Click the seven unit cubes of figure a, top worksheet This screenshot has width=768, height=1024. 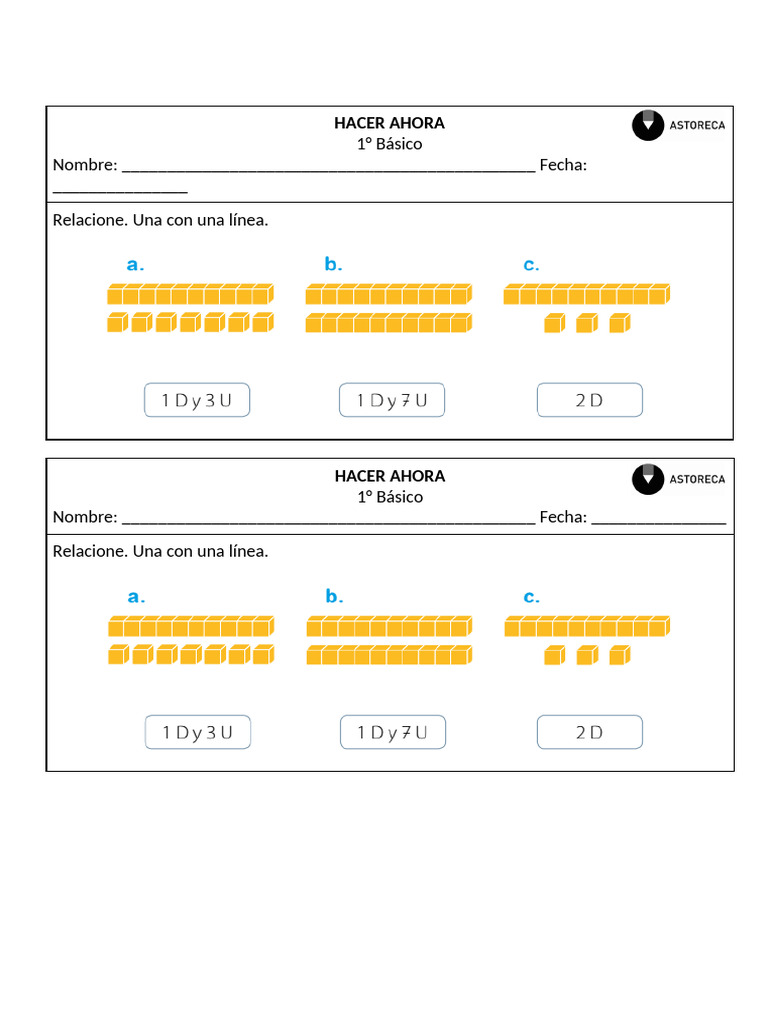[191, 322]
